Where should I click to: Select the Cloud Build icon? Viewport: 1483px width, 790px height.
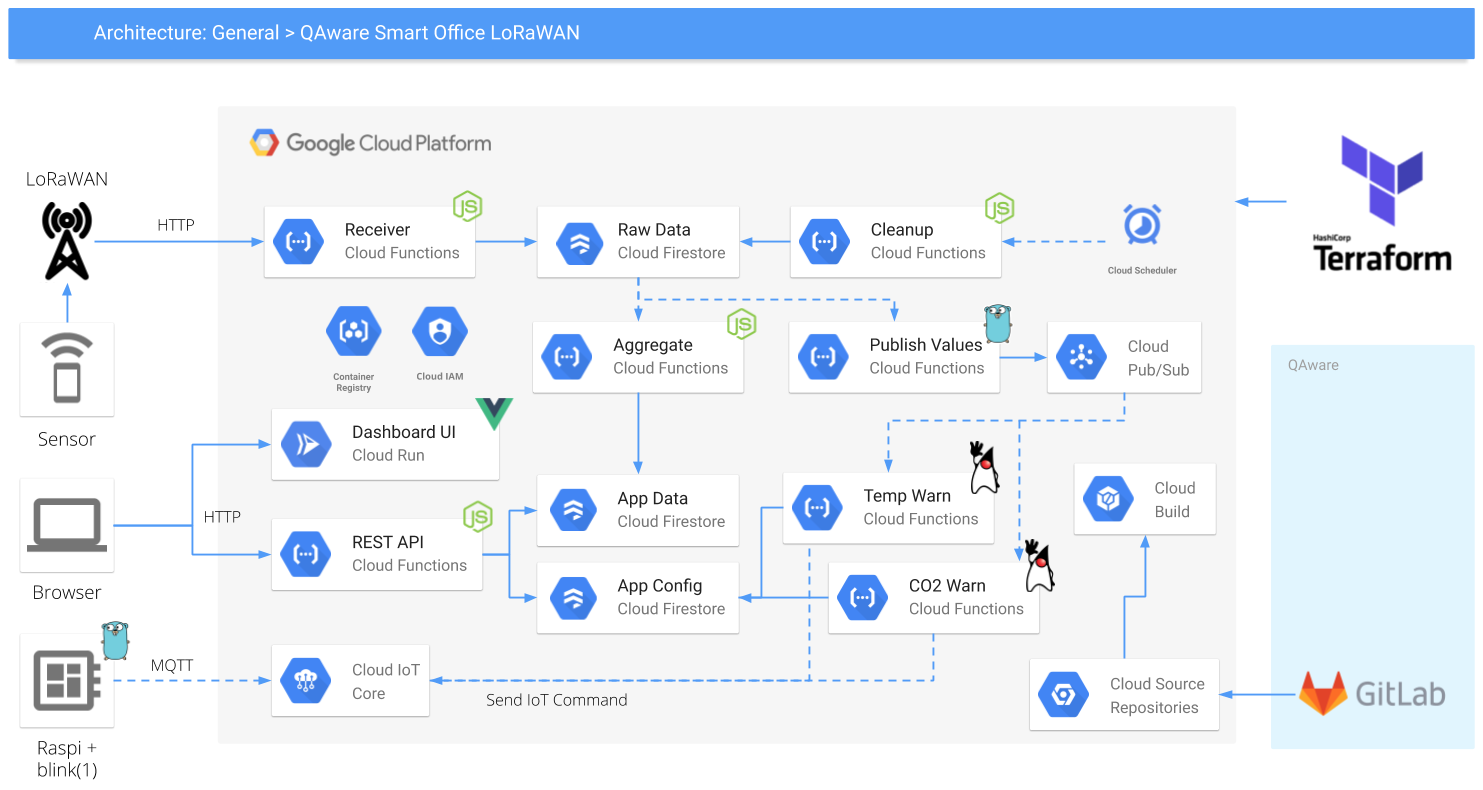1106,498
